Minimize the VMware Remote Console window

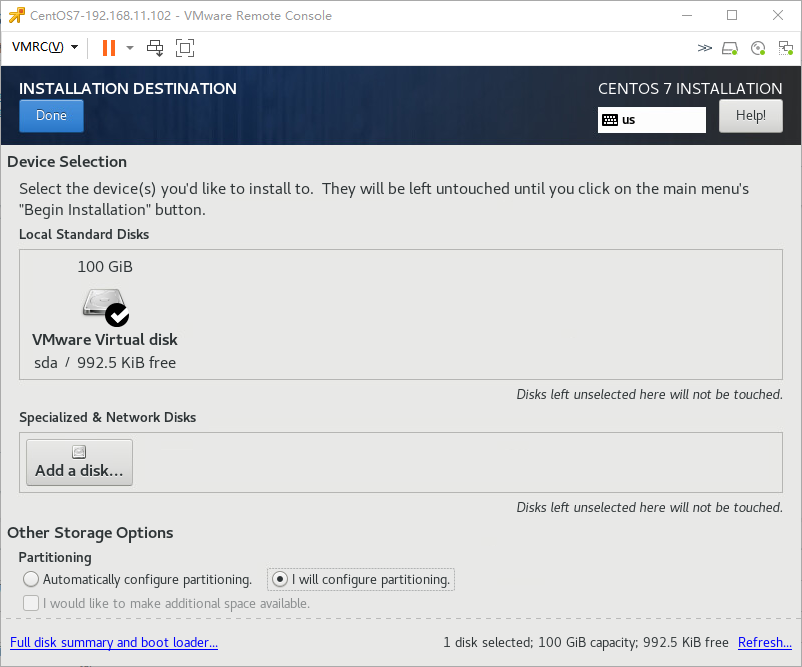[x=687, y=15]
